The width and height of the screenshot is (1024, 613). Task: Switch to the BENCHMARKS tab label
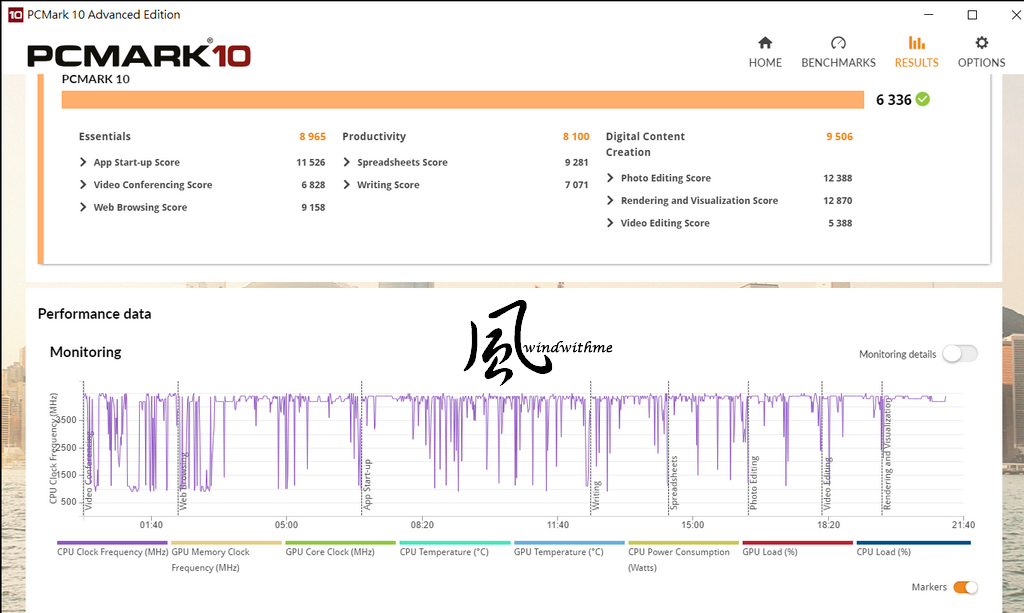click(839, 63)
